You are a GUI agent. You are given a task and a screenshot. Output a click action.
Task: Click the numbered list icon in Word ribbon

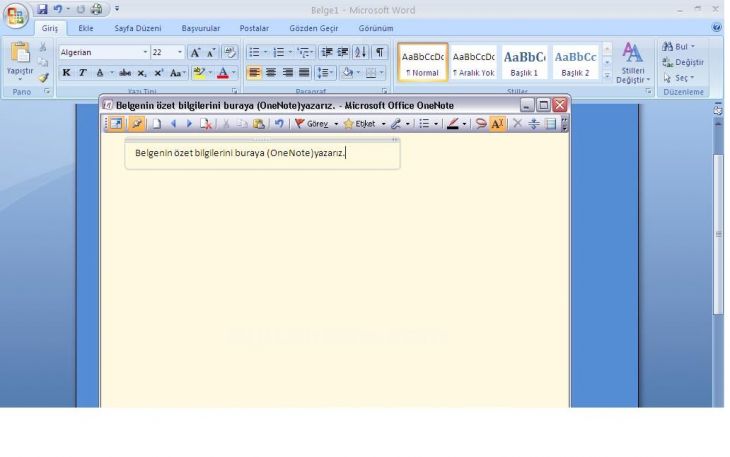(278, 52)
